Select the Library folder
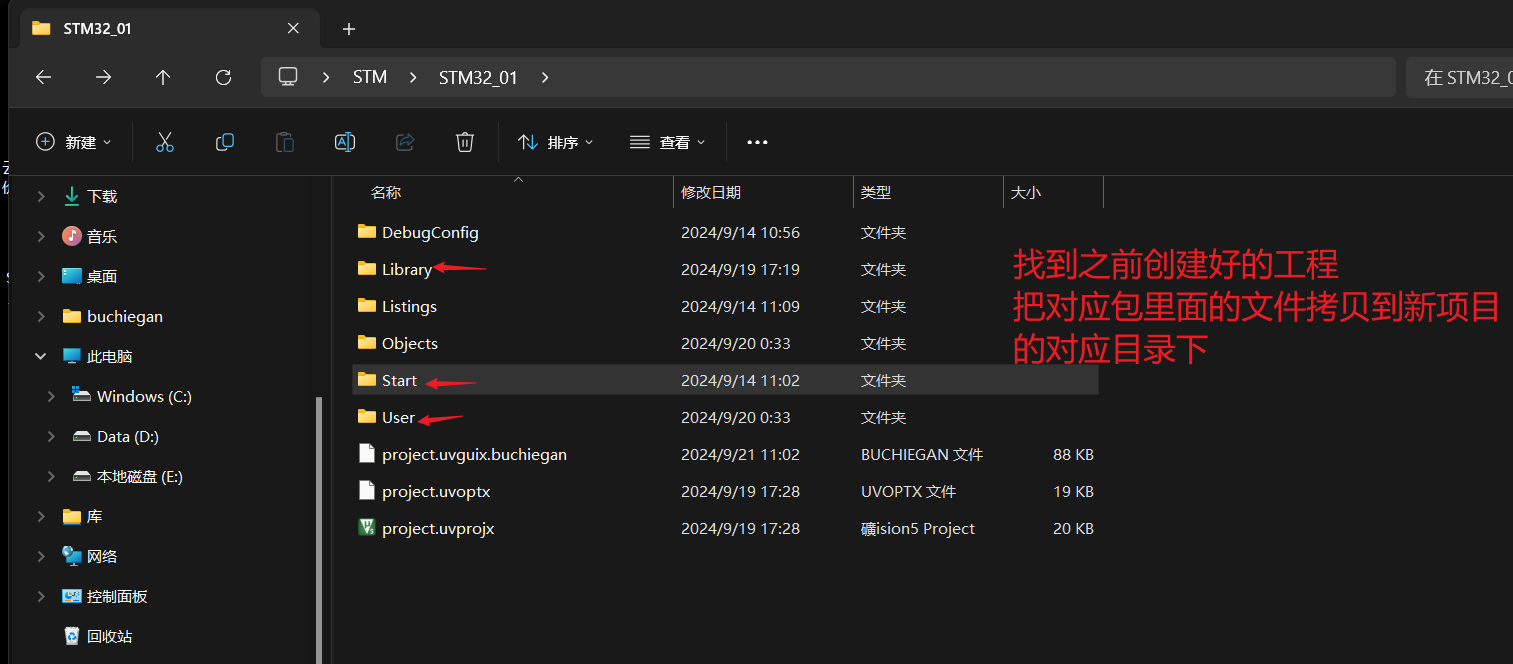The width and height of the screenshot is (1513, 664). click(x=725, y=269)
